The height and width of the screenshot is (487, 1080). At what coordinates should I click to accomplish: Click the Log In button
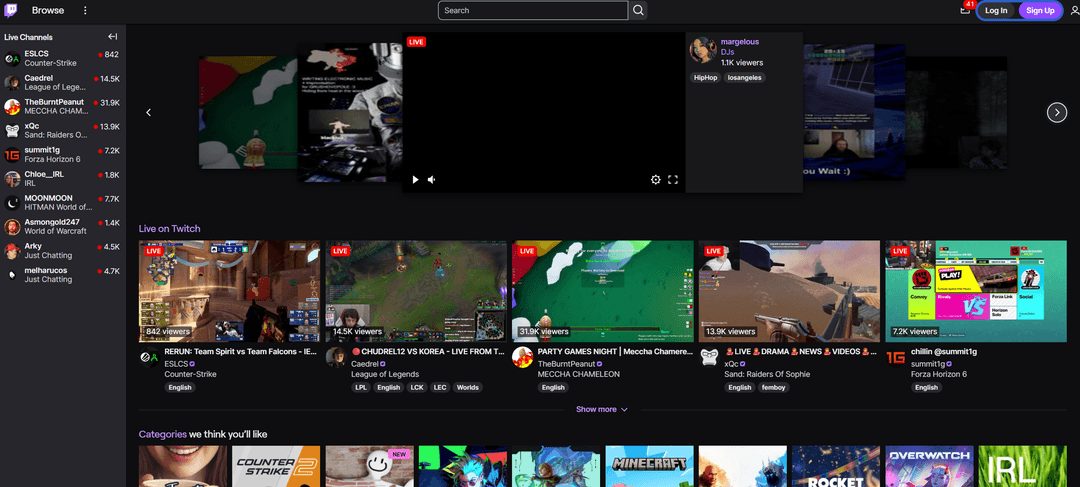click(996, 10)
